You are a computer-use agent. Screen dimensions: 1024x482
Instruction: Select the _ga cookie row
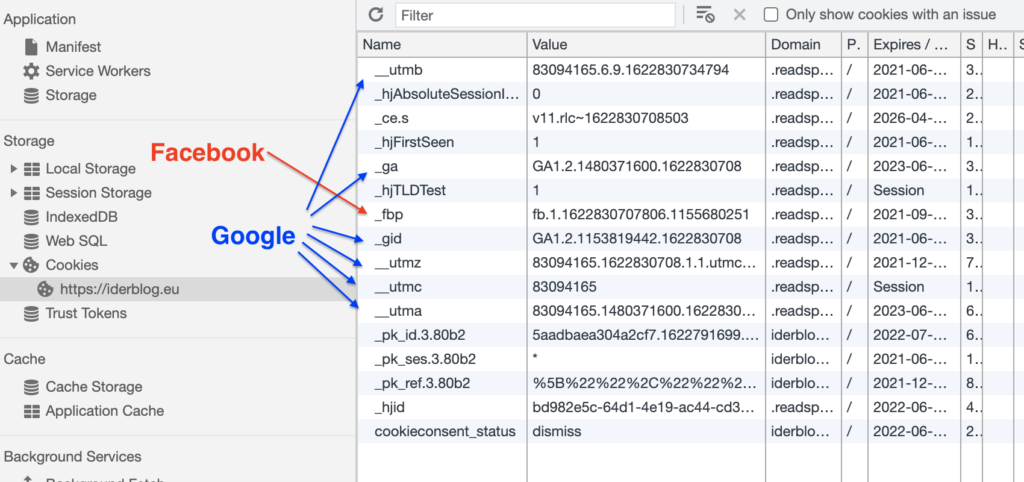coord(690,167)
